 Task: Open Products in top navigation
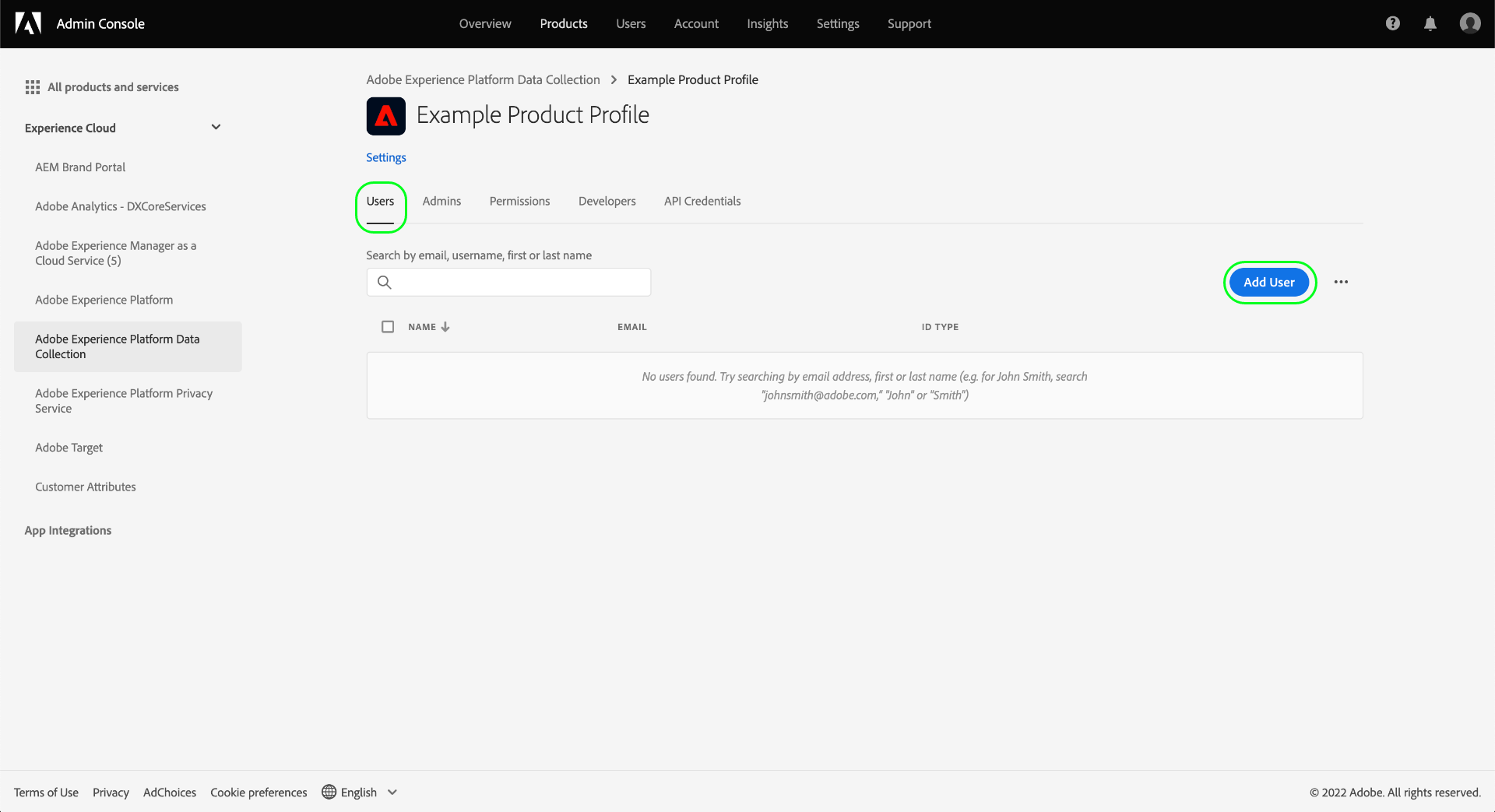(564, 23)
